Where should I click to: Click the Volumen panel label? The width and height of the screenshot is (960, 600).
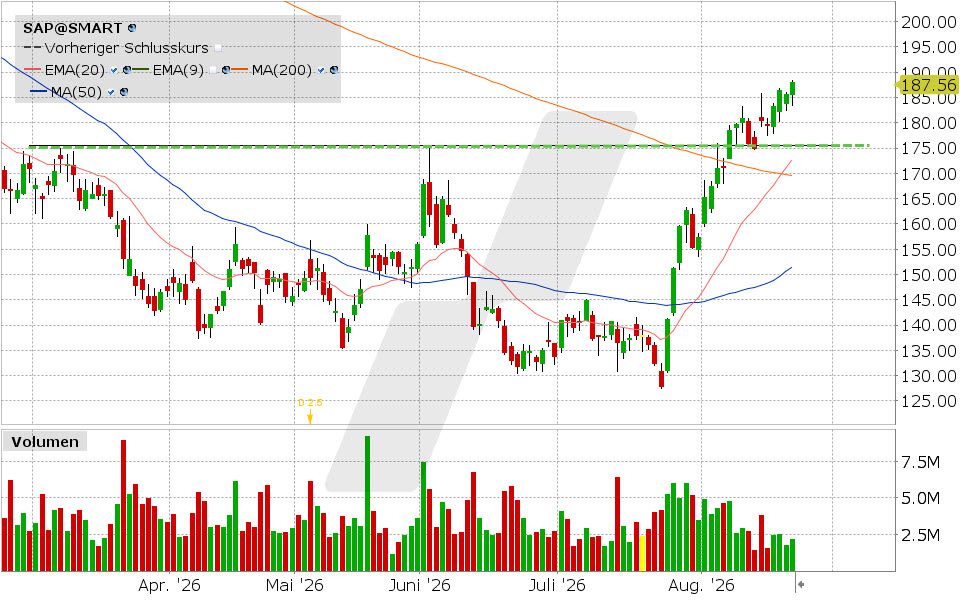click(45, 442)
